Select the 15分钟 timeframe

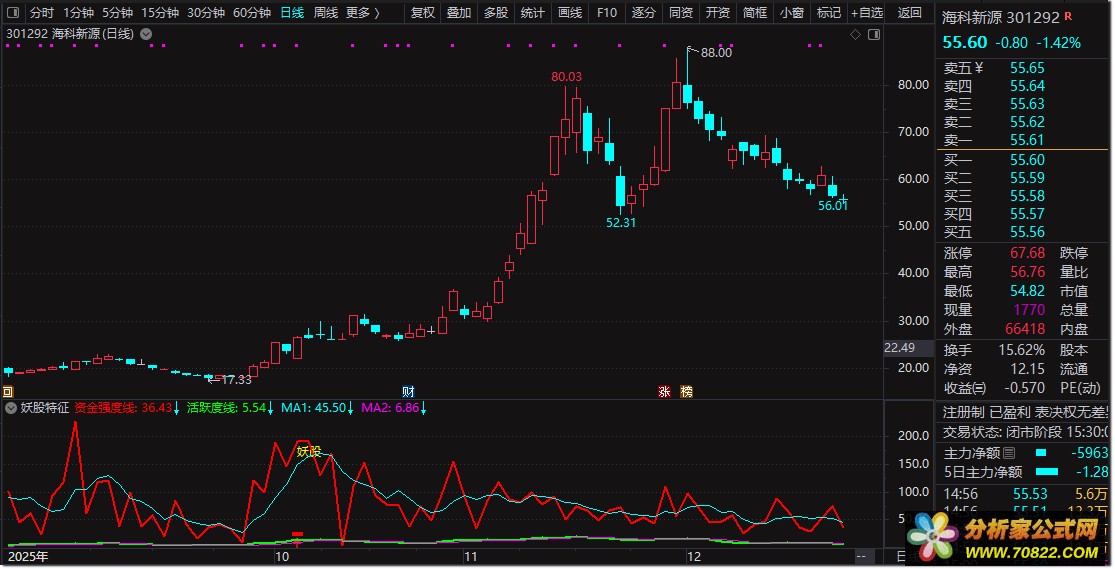(160, 12)
